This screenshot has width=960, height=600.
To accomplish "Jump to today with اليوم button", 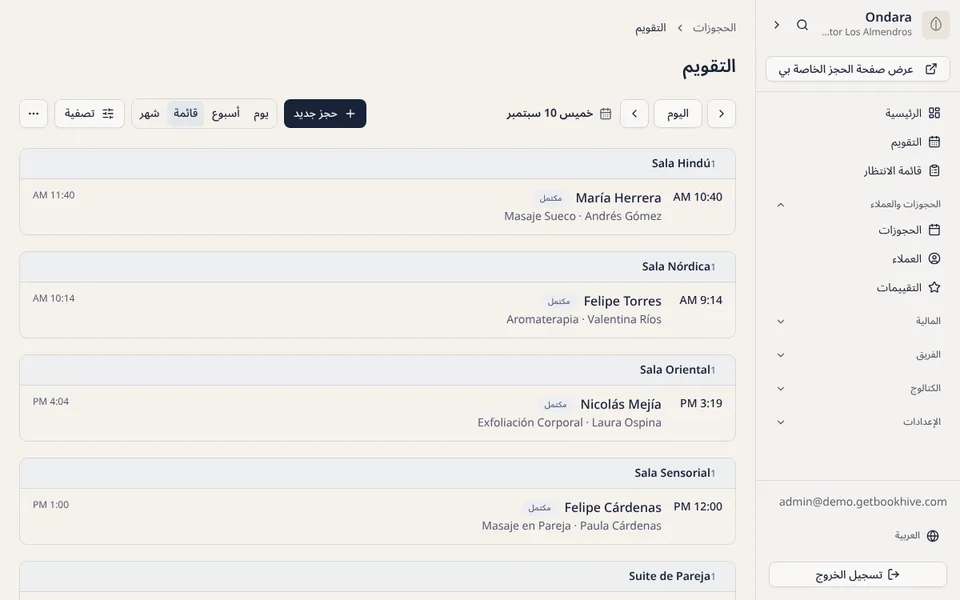I will (x=678, y=113).
